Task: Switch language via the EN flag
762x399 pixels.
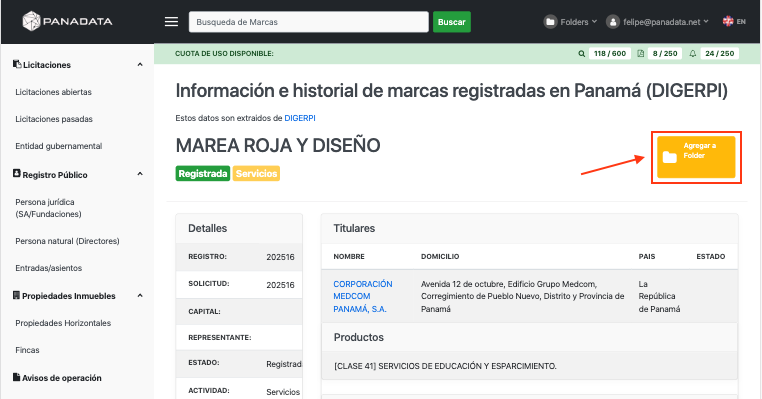Action: [x=734, y=21]
